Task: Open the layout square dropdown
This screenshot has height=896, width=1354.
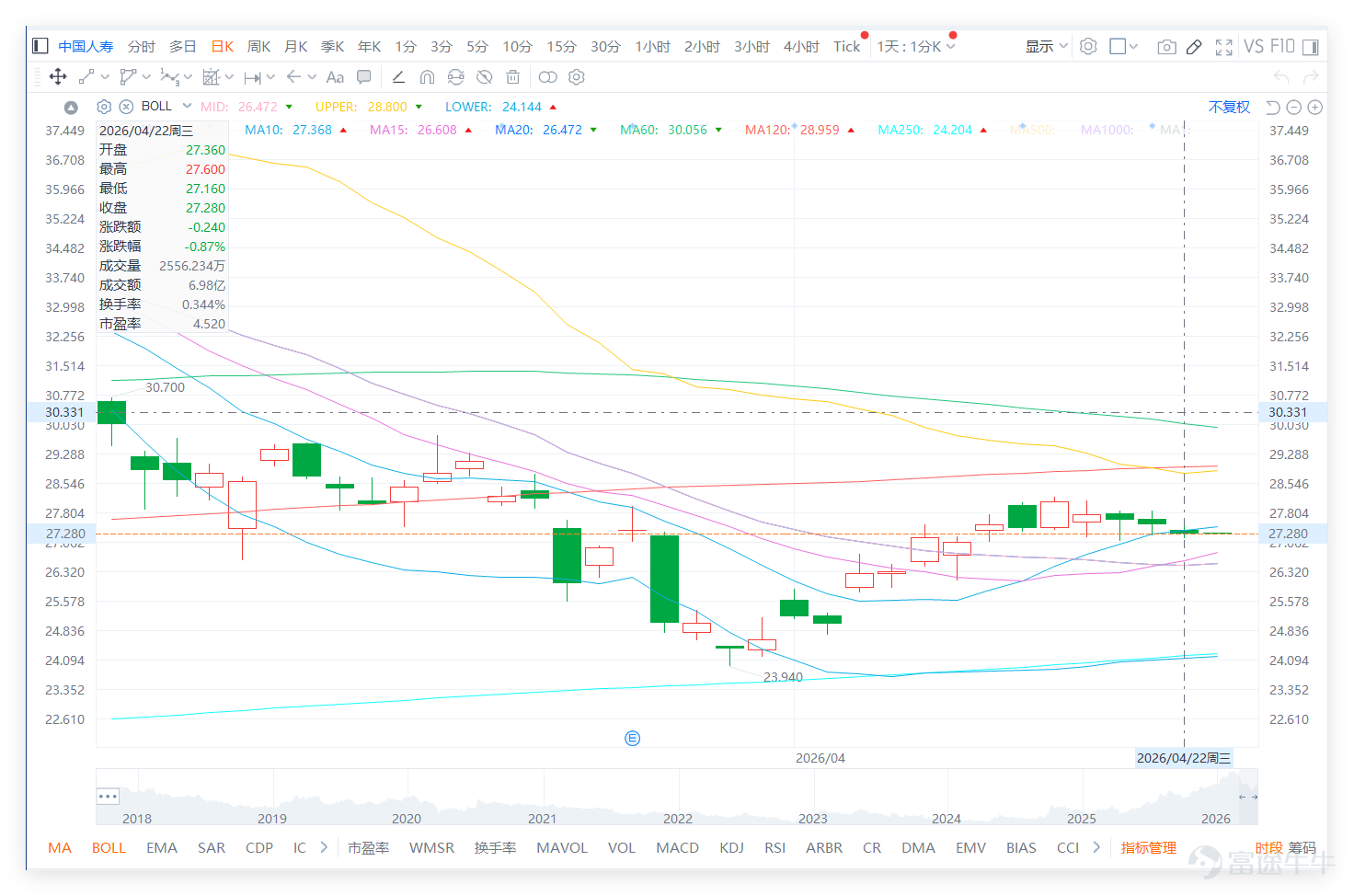Action: pyautogui.click(x=1124, y=46)
